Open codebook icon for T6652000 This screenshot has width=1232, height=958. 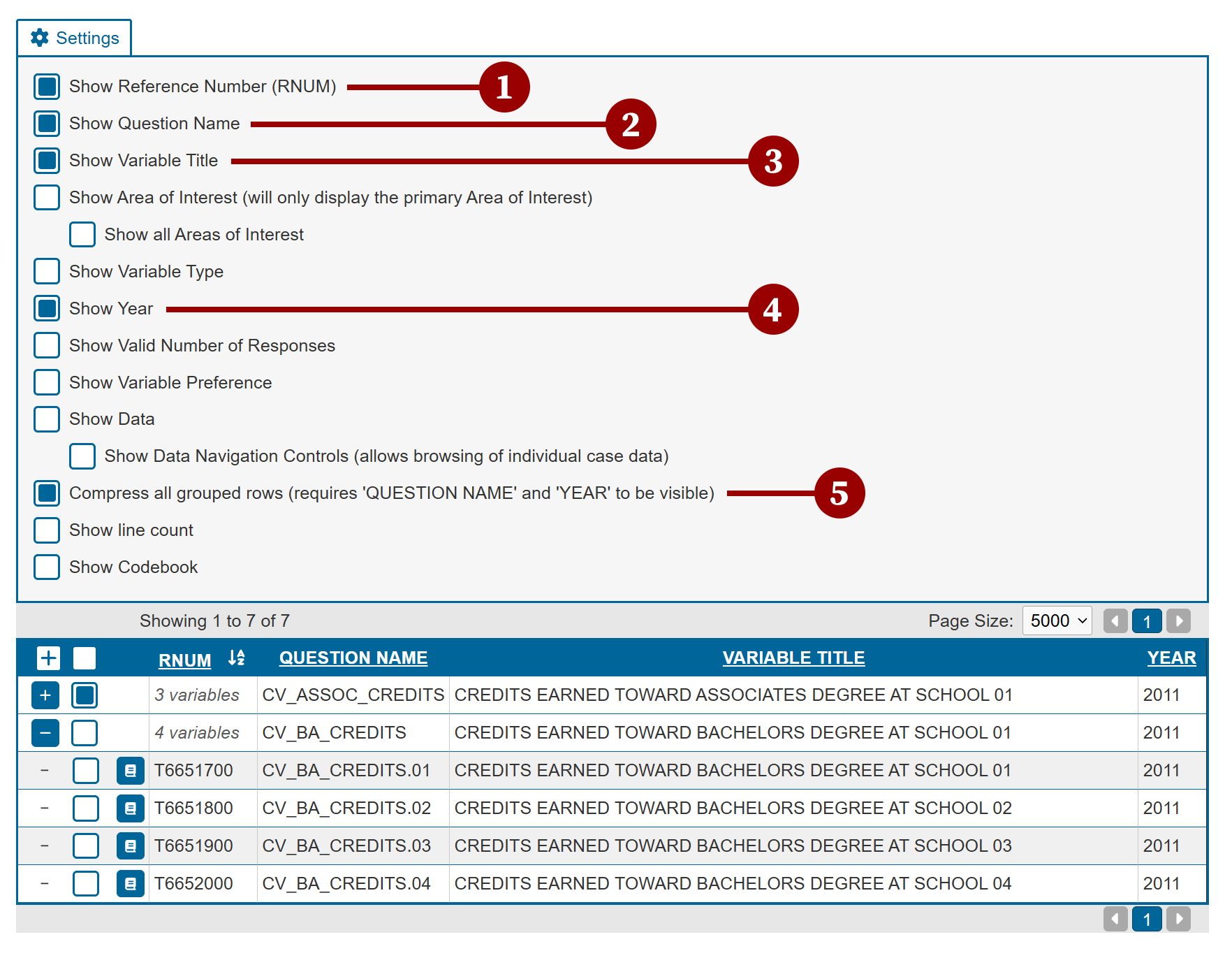pos(131,884)
